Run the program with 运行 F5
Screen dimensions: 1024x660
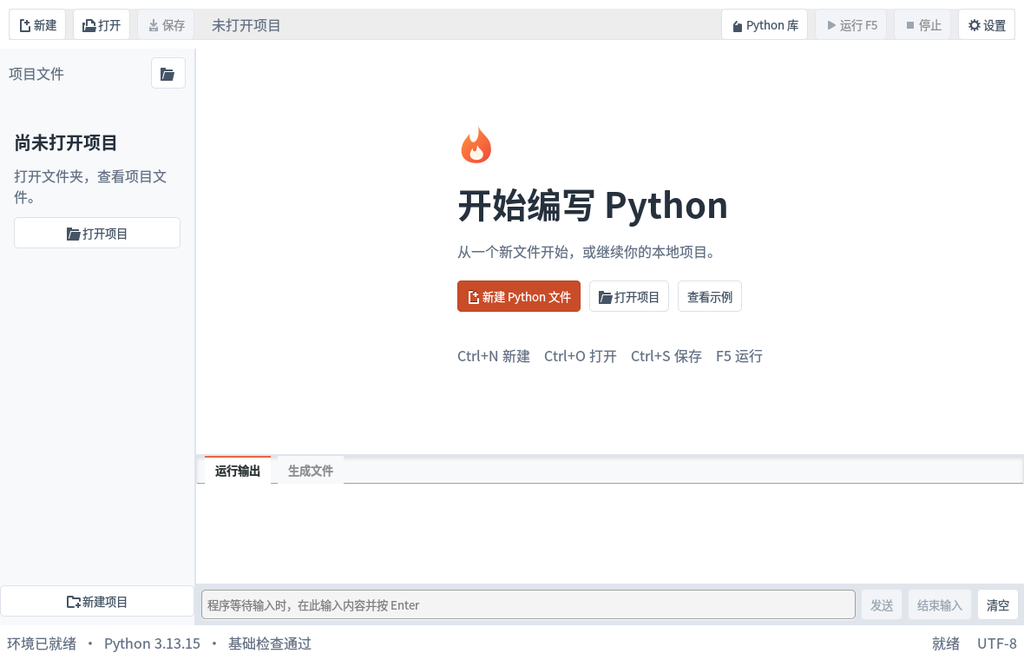click(x=851, y=25)
